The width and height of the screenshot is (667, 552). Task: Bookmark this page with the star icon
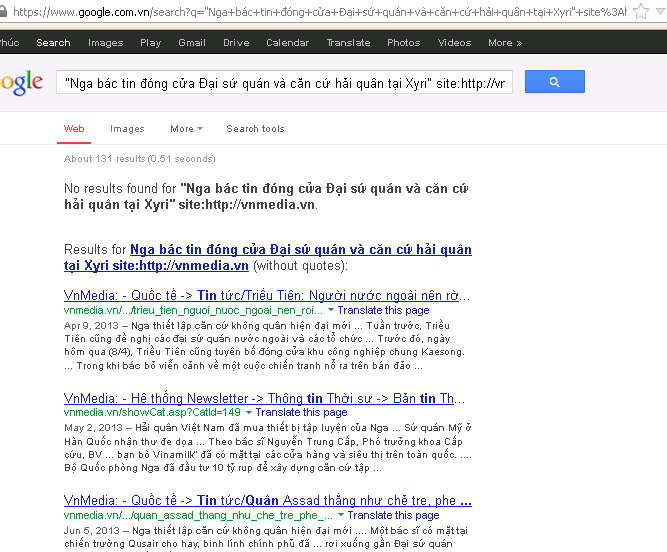640,11
